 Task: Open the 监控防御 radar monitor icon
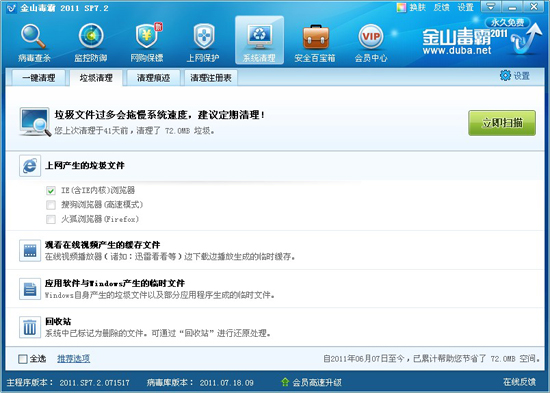click(91, 36)
